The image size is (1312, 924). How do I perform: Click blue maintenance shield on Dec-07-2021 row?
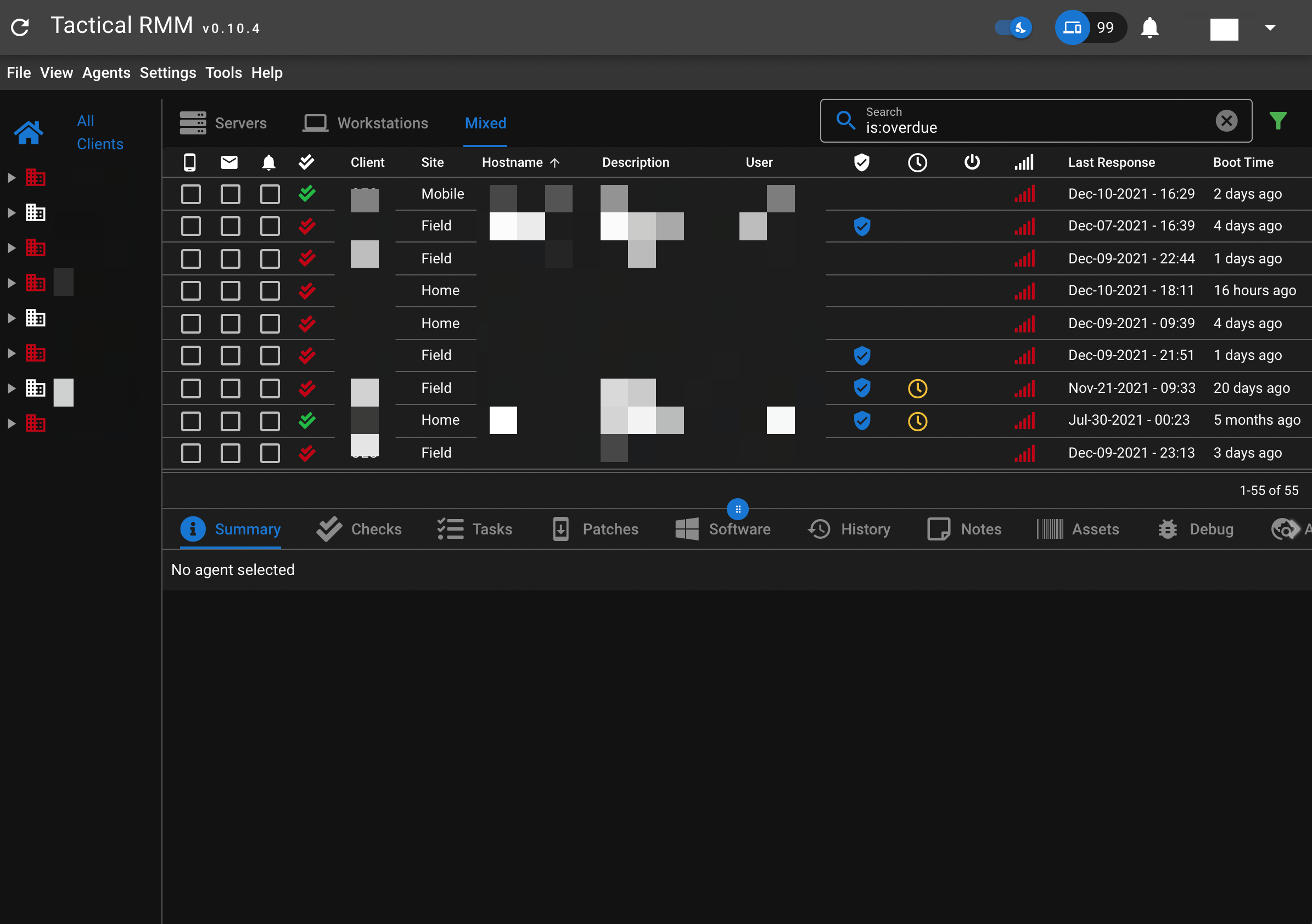[862, 226]
